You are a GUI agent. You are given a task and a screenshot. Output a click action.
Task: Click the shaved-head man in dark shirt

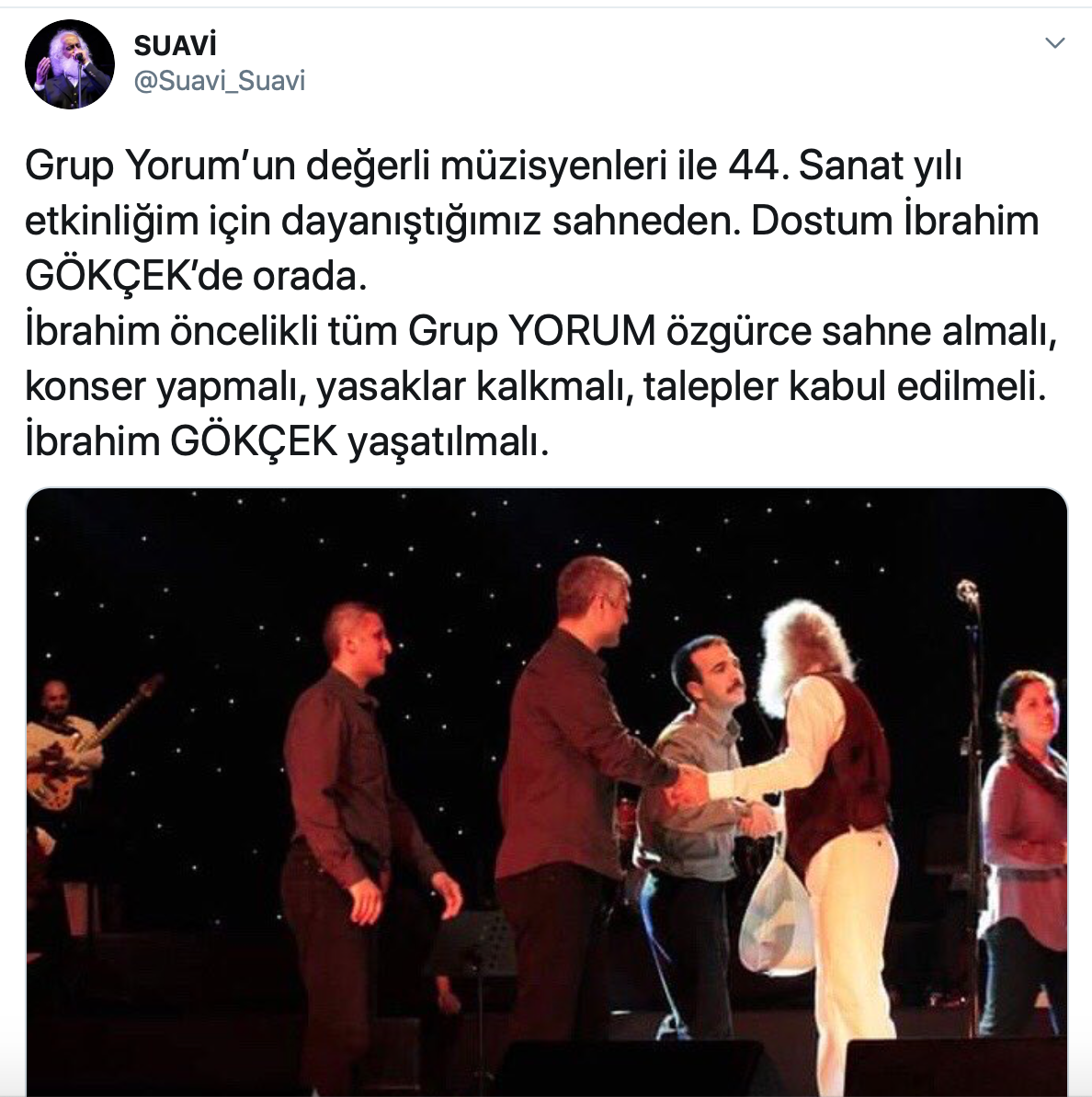pos(357,826)
